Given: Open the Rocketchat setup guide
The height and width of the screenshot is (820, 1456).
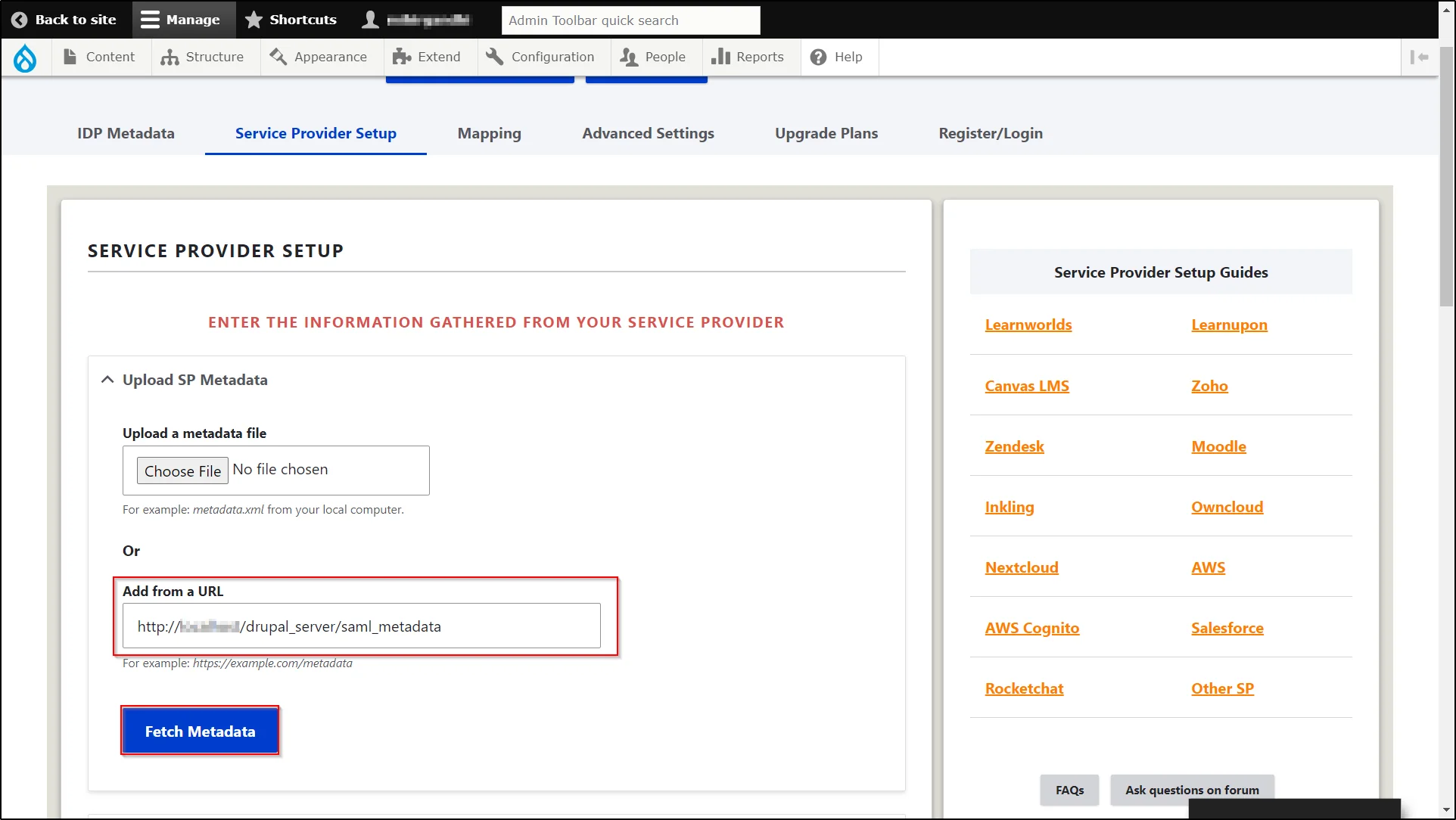Looking at the screenshot, I should [x=1024, y=688].
